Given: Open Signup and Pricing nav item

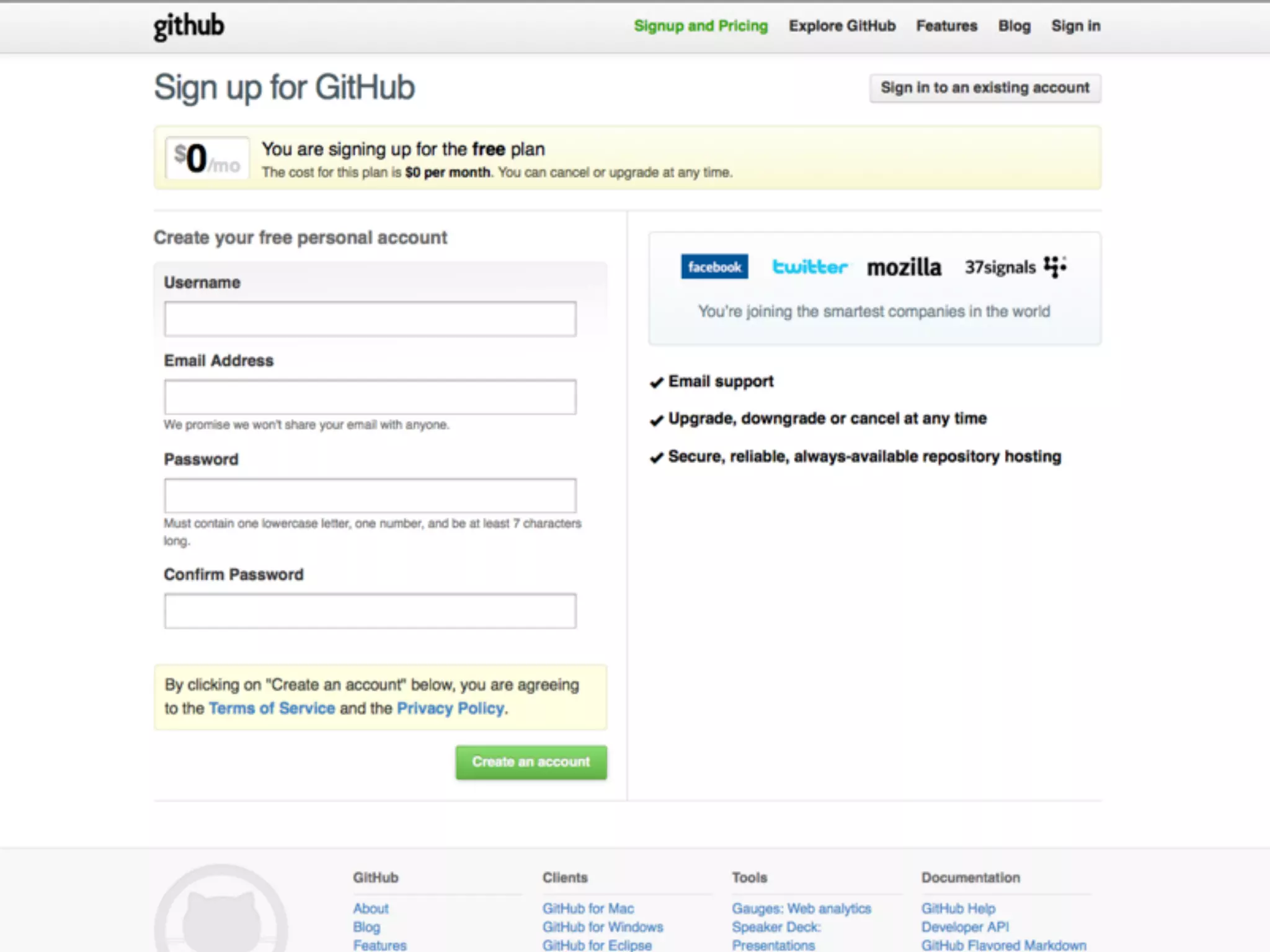Looking at the screenshot, I should pos(701,26).
